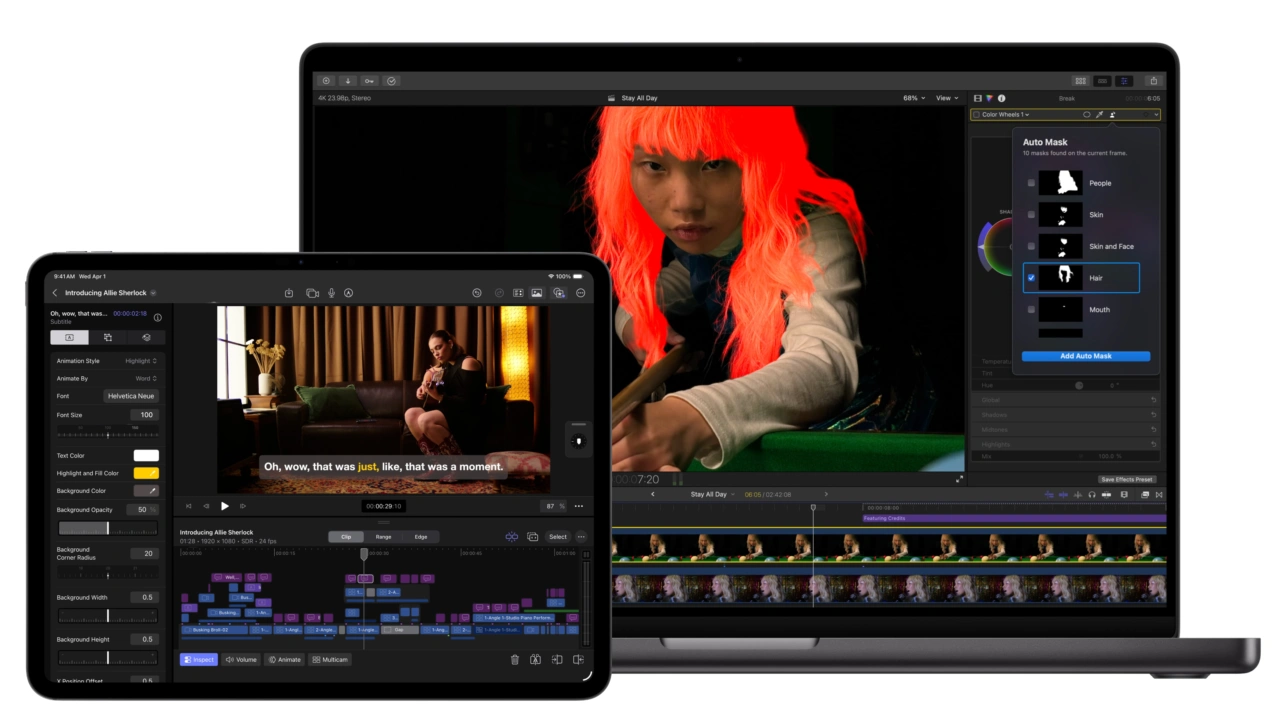The width and height of the screenshot is (1280, 720).
Task: Switch to the Inspect tab on iPad
Action: coord(199,660)
